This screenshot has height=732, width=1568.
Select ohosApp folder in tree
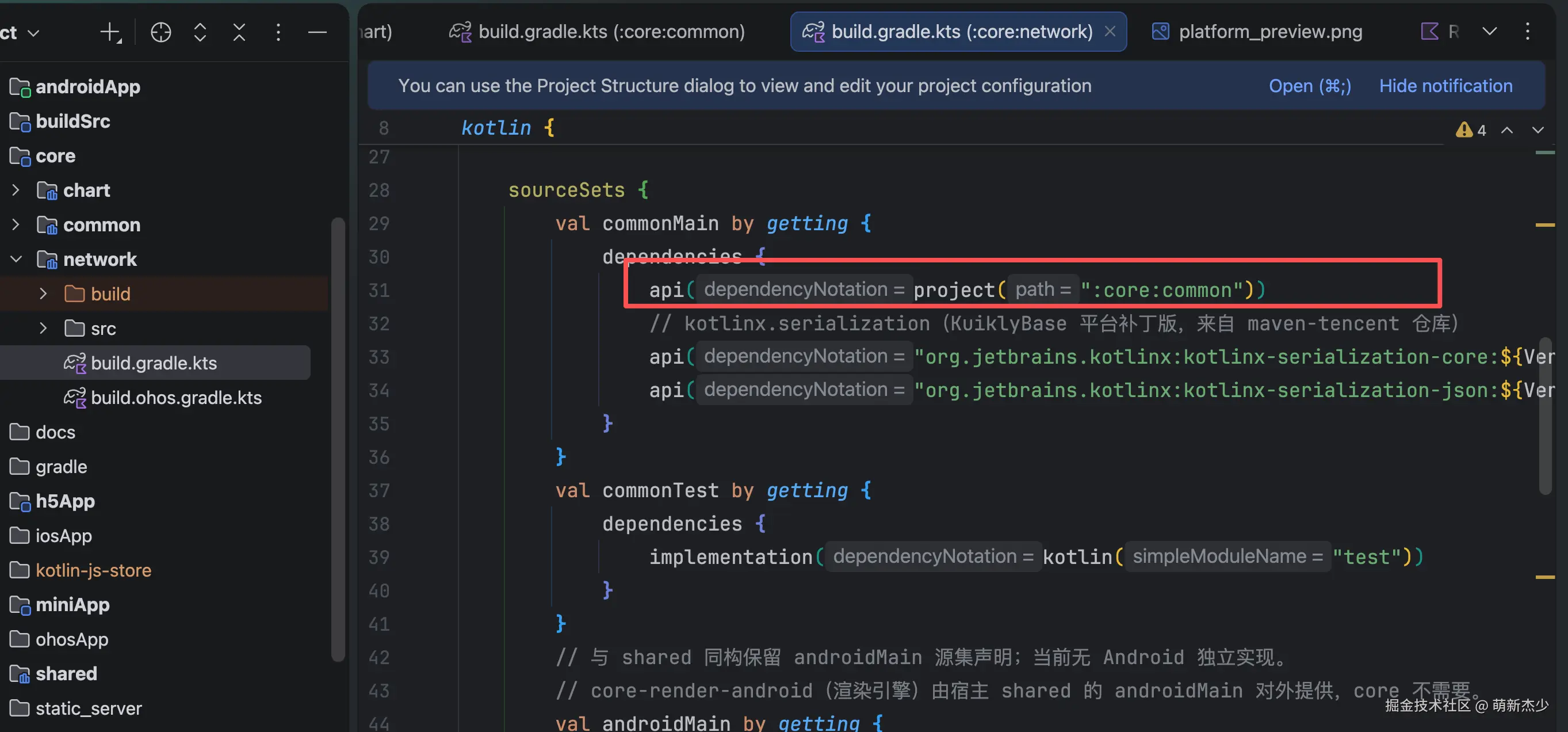click(x=59, y=639)
